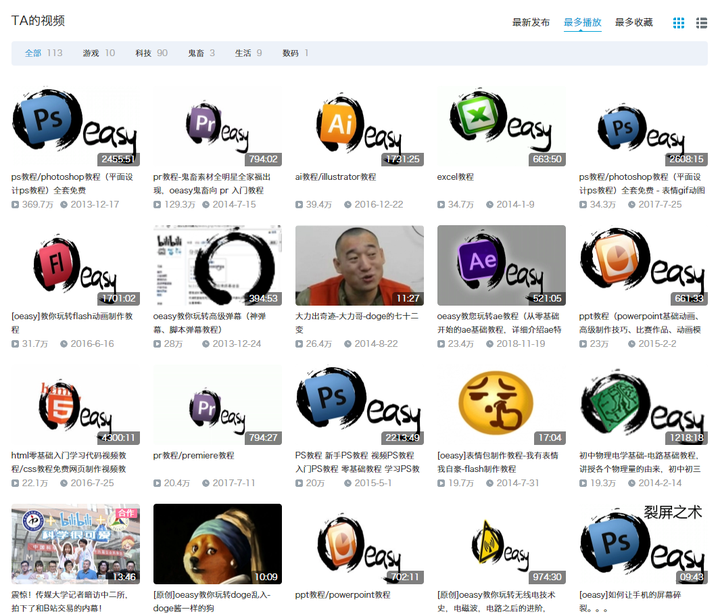The height and width of the screenshot is (614, 720).
Task: Open the Pr easy thumbnail 794:02
Action: point(218,126)
